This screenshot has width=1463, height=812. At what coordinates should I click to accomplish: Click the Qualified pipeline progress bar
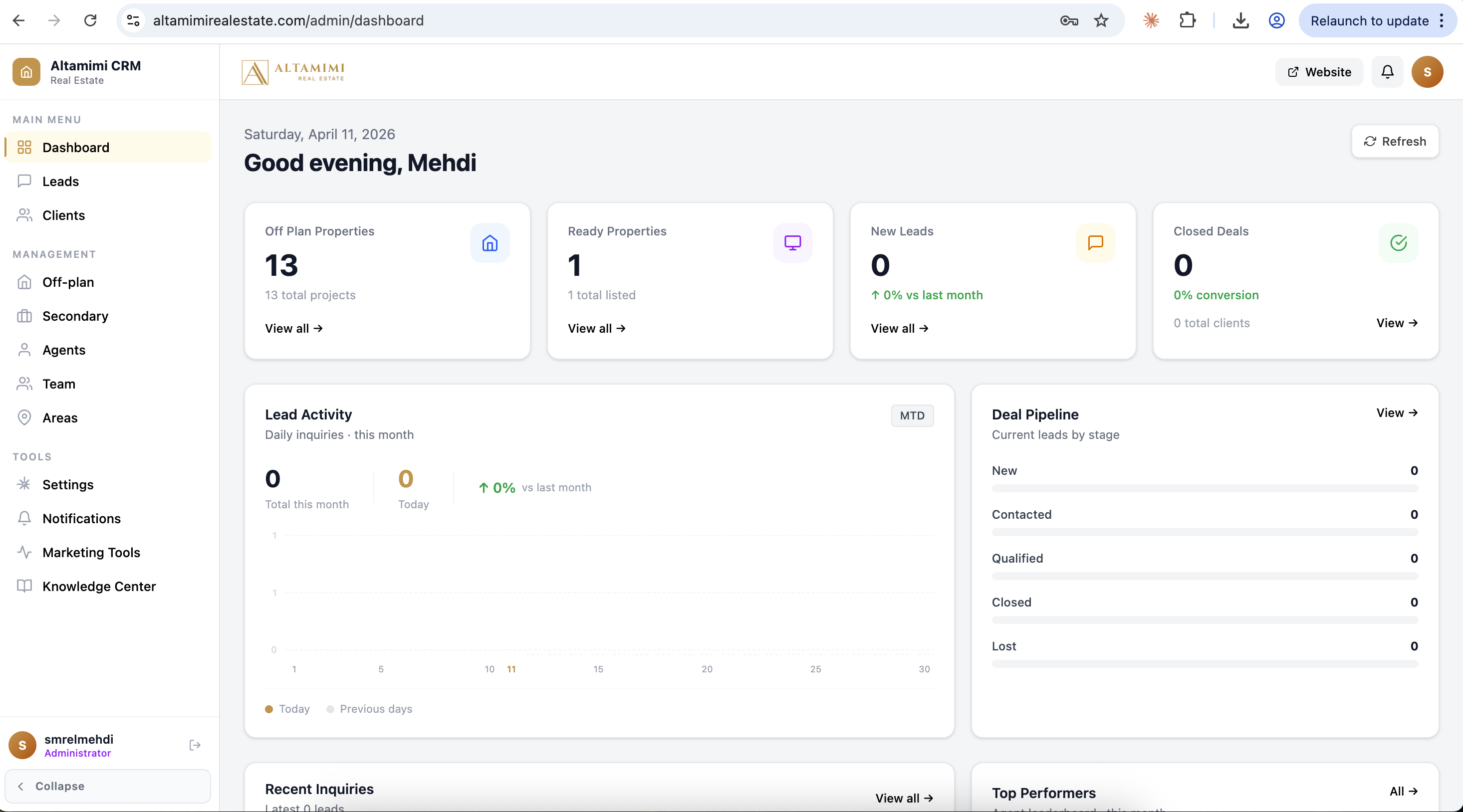[1204, 576]
